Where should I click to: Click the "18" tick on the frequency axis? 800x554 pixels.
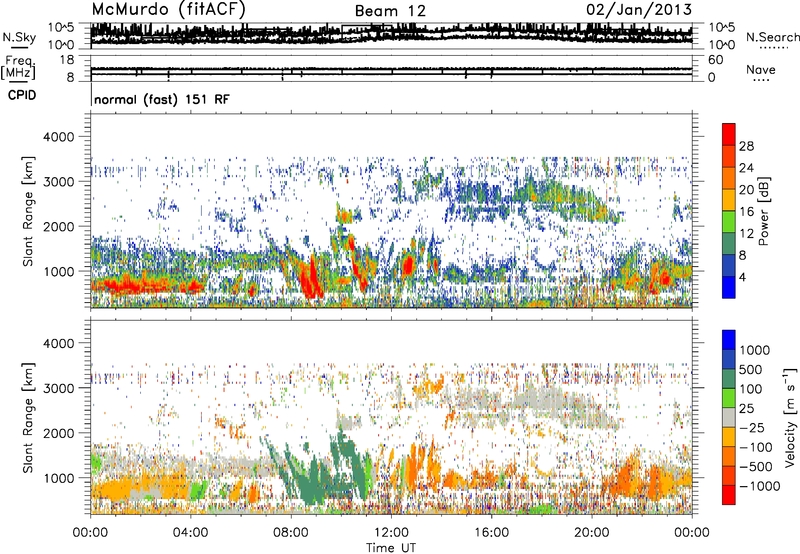point(67,60)
